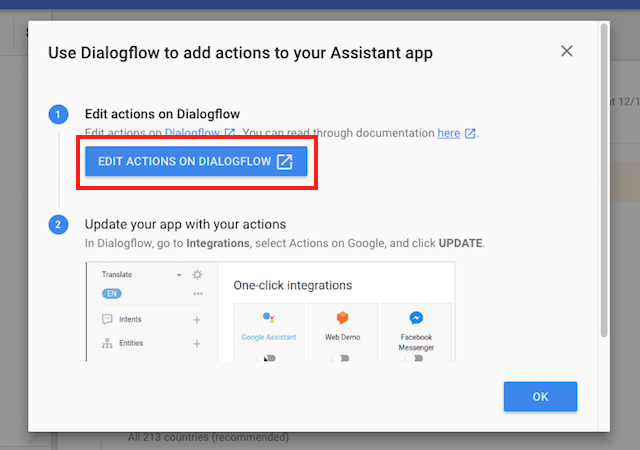Click 'Translate' agent name in preview
This screenshot has height=450, width=640.
click(x=117, y=274)
